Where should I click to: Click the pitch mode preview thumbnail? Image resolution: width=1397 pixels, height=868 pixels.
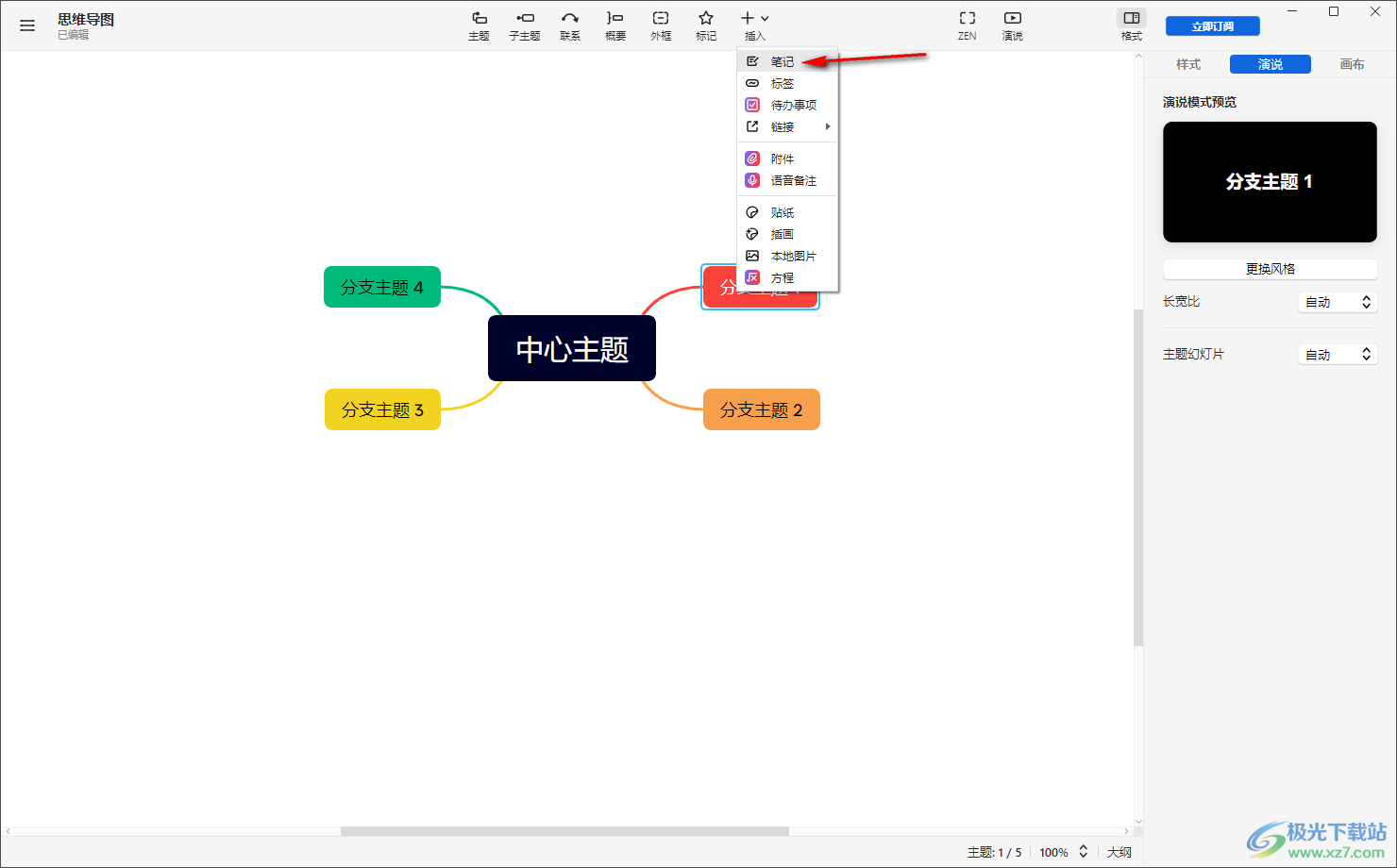point(1270,182)
